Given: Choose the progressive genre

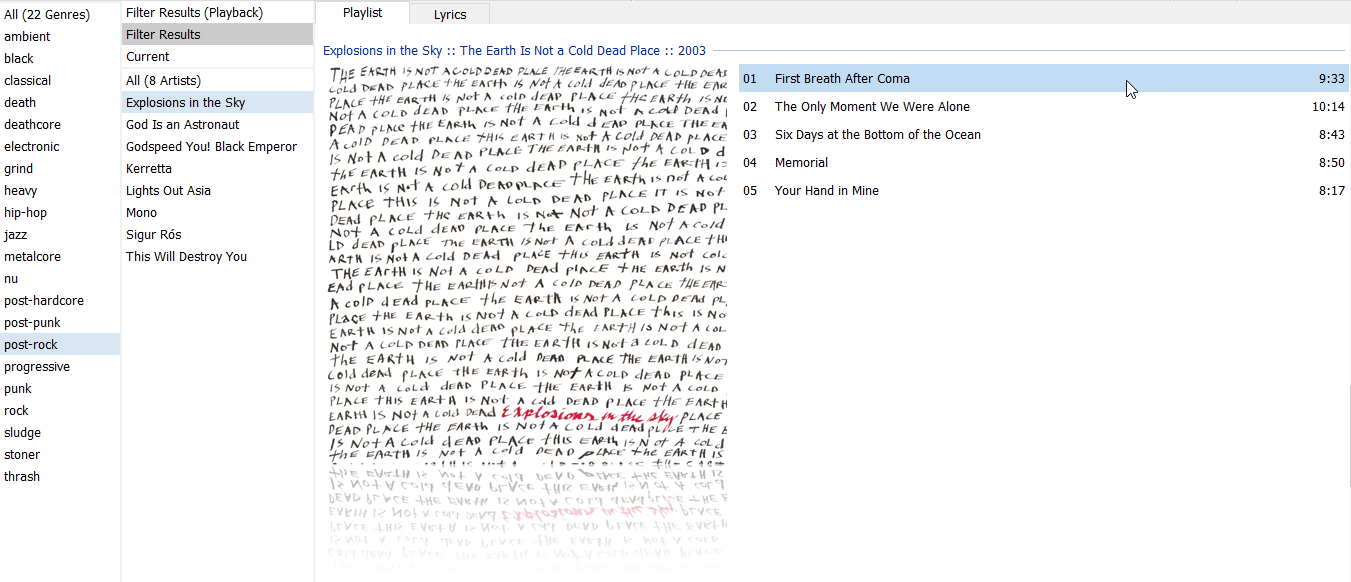Looking at the screenshot, I should (37, 367).
